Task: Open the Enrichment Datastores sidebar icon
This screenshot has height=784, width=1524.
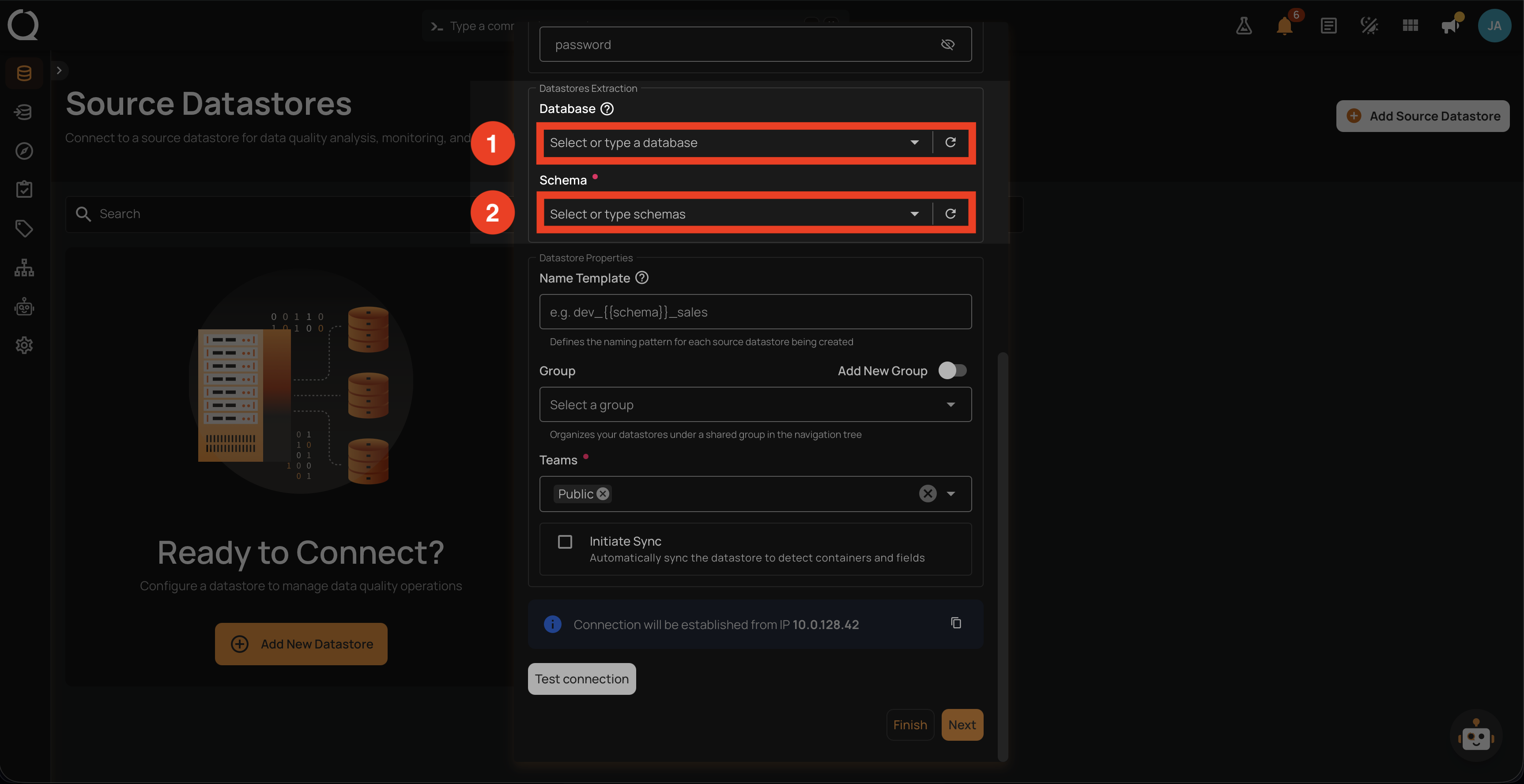Action: 24,112
